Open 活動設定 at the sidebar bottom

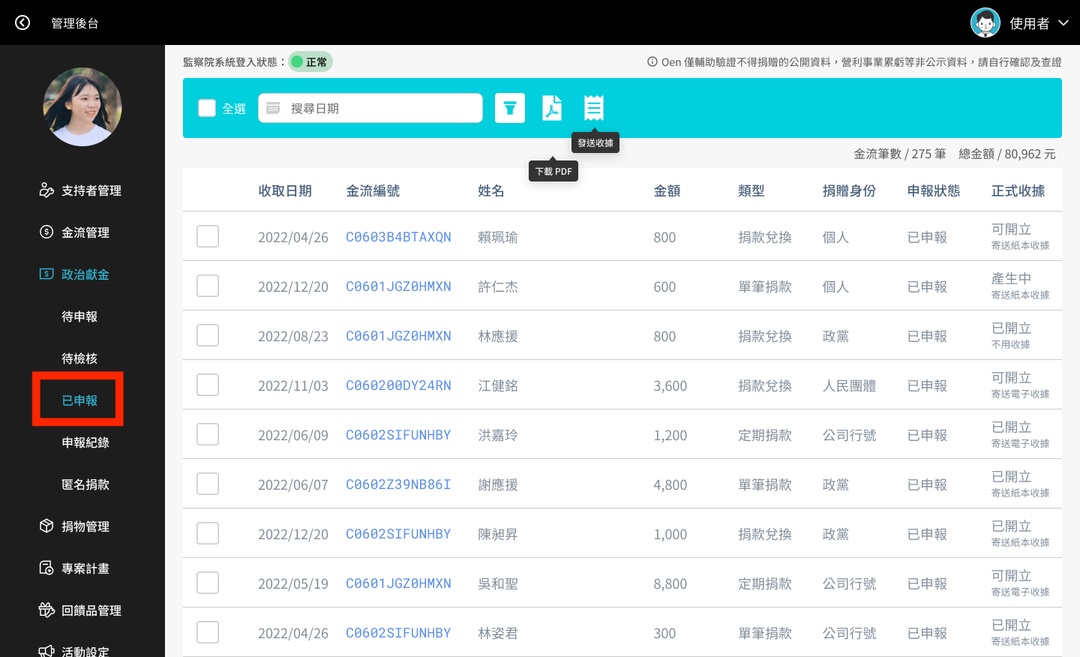(x=85, y=650)
